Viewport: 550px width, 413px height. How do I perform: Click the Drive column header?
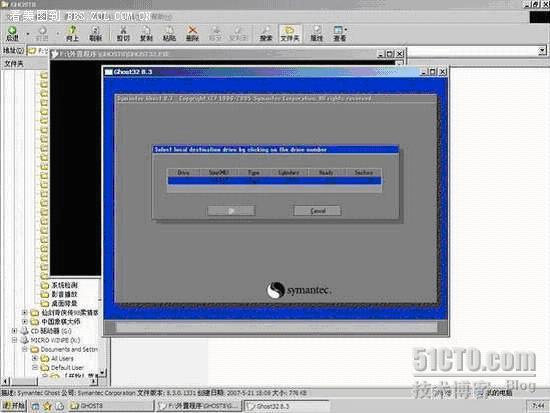coord(183,172)
